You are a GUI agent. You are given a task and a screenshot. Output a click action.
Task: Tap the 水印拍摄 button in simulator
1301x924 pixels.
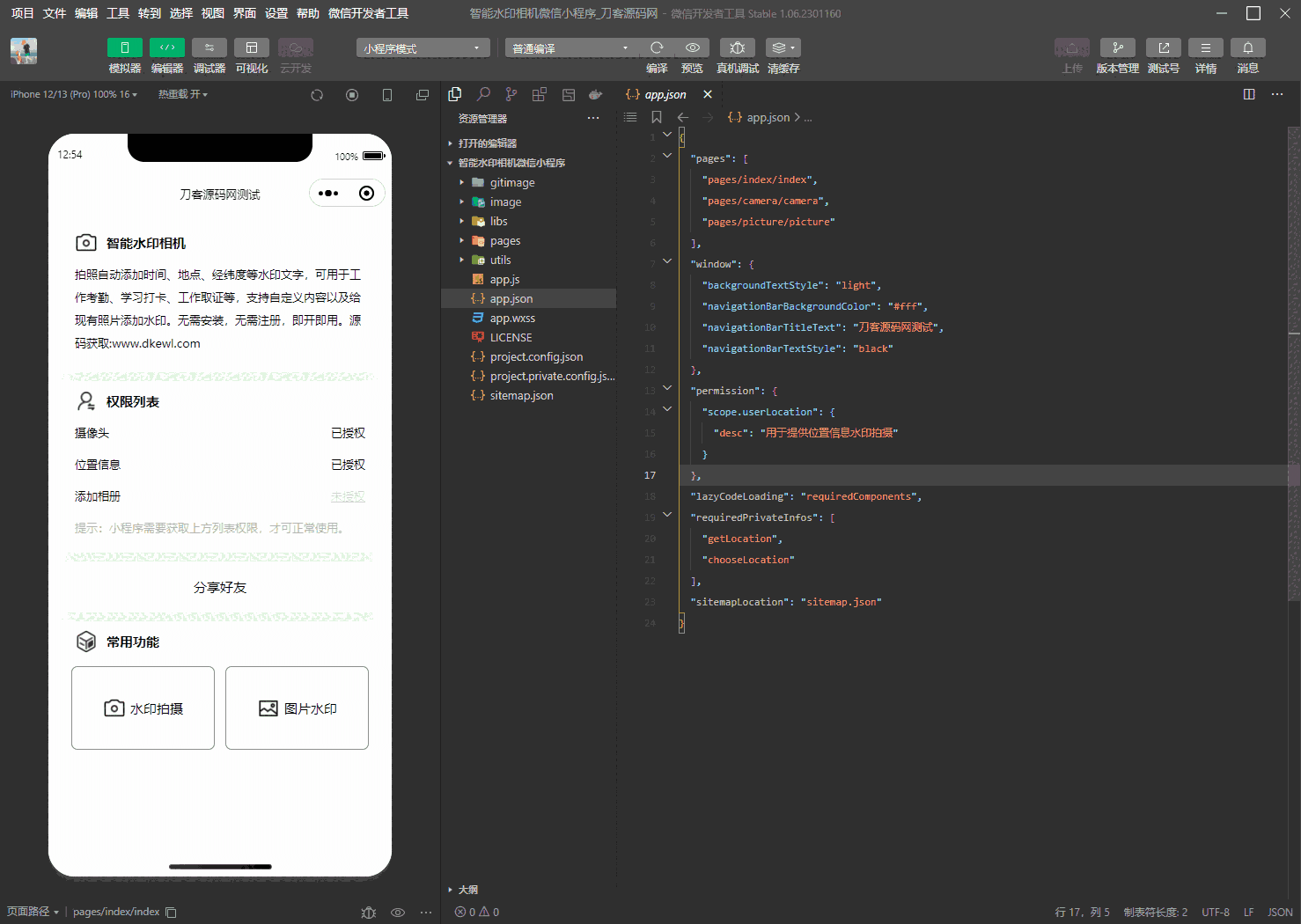[x=143, y=708]
